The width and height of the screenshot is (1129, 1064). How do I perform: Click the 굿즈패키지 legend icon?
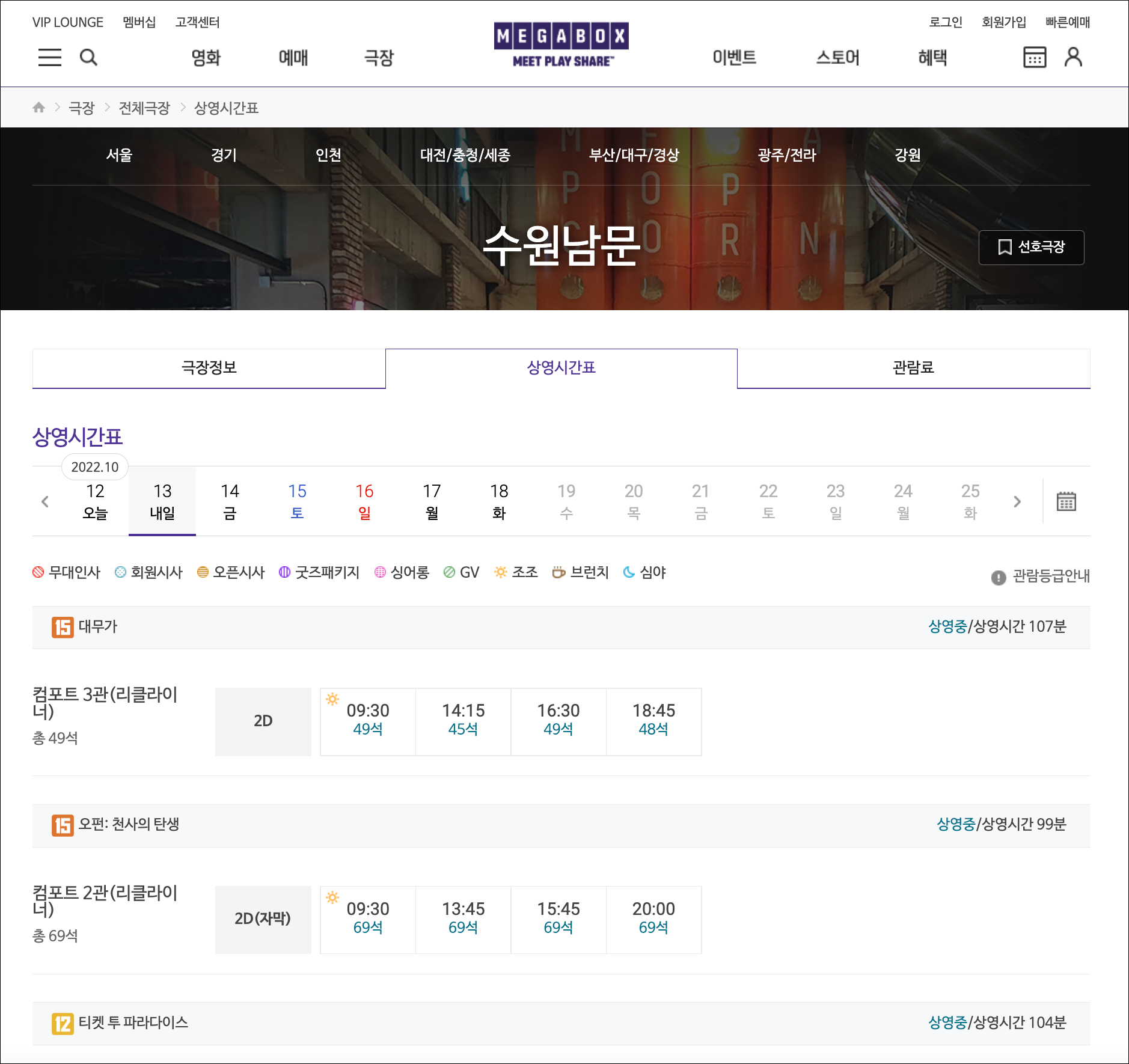[284, 572]
